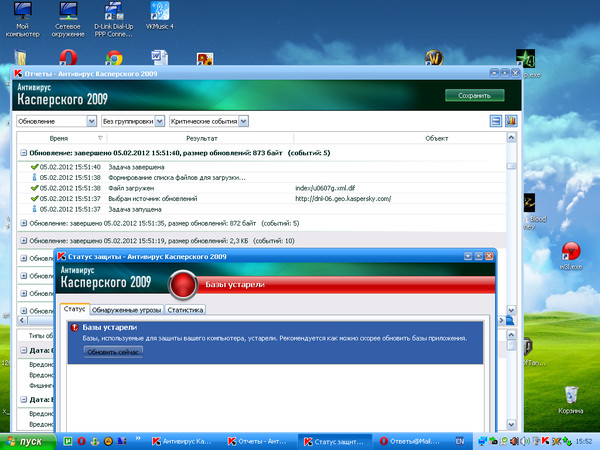Launch the World of Warcraft desktop icon

[x=434, y=58]
